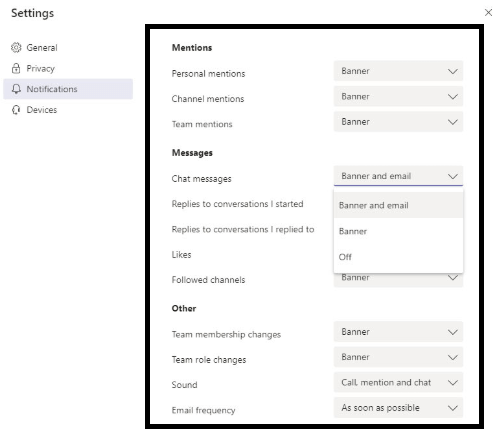
Task: Open the Team mentions dropdown
Action: coord(398,122)
